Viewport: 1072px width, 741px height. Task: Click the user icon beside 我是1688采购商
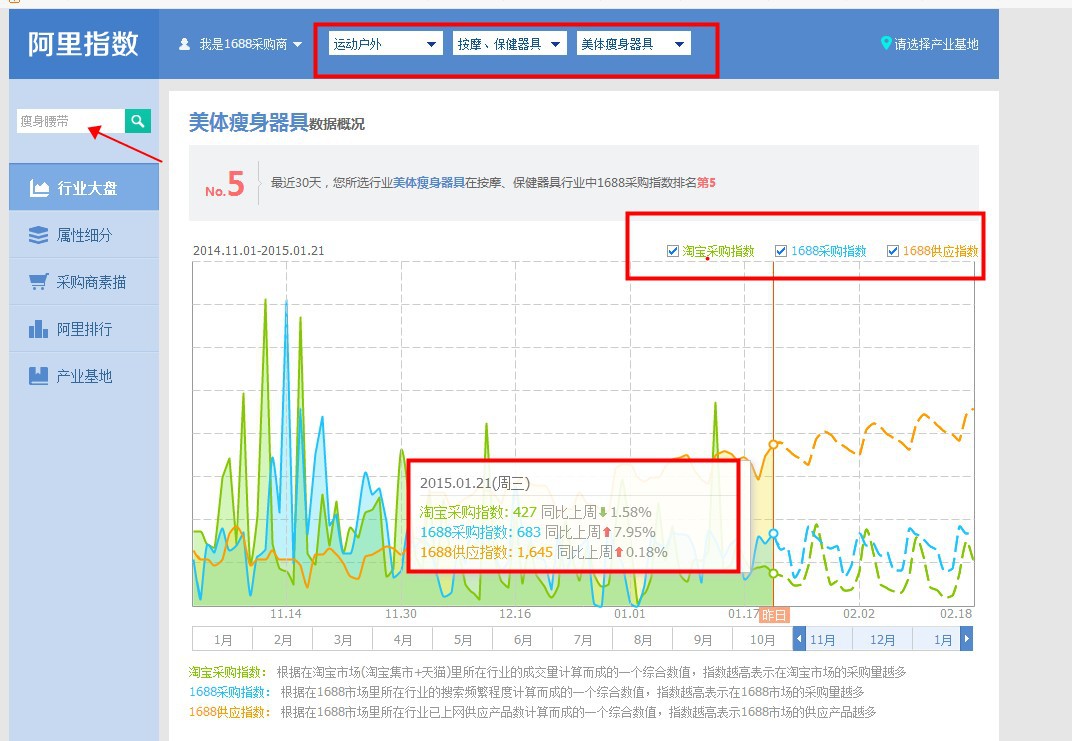(x=184, y=44)
